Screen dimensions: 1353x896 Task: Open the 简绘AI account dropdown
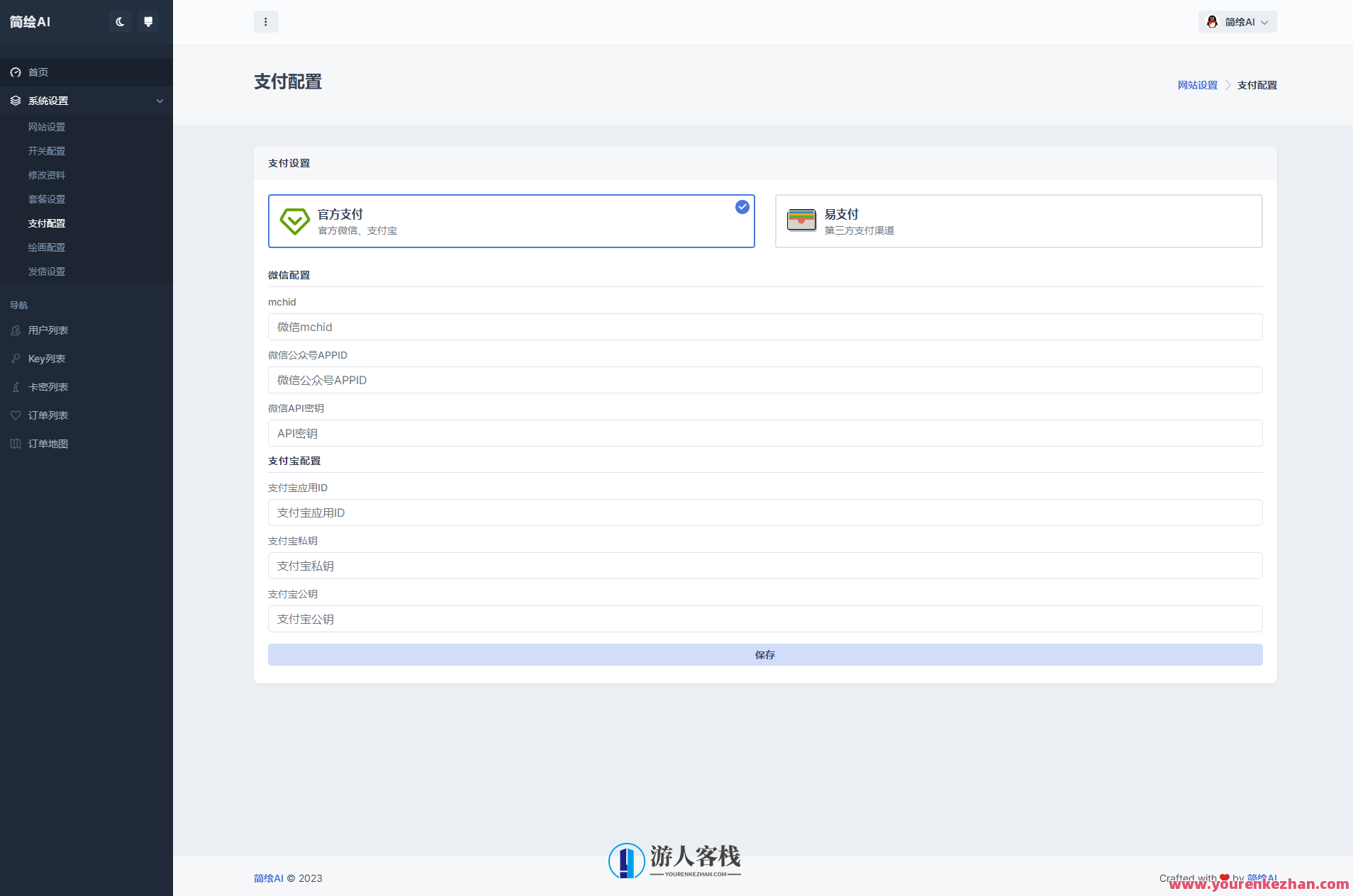(1237, 21)
